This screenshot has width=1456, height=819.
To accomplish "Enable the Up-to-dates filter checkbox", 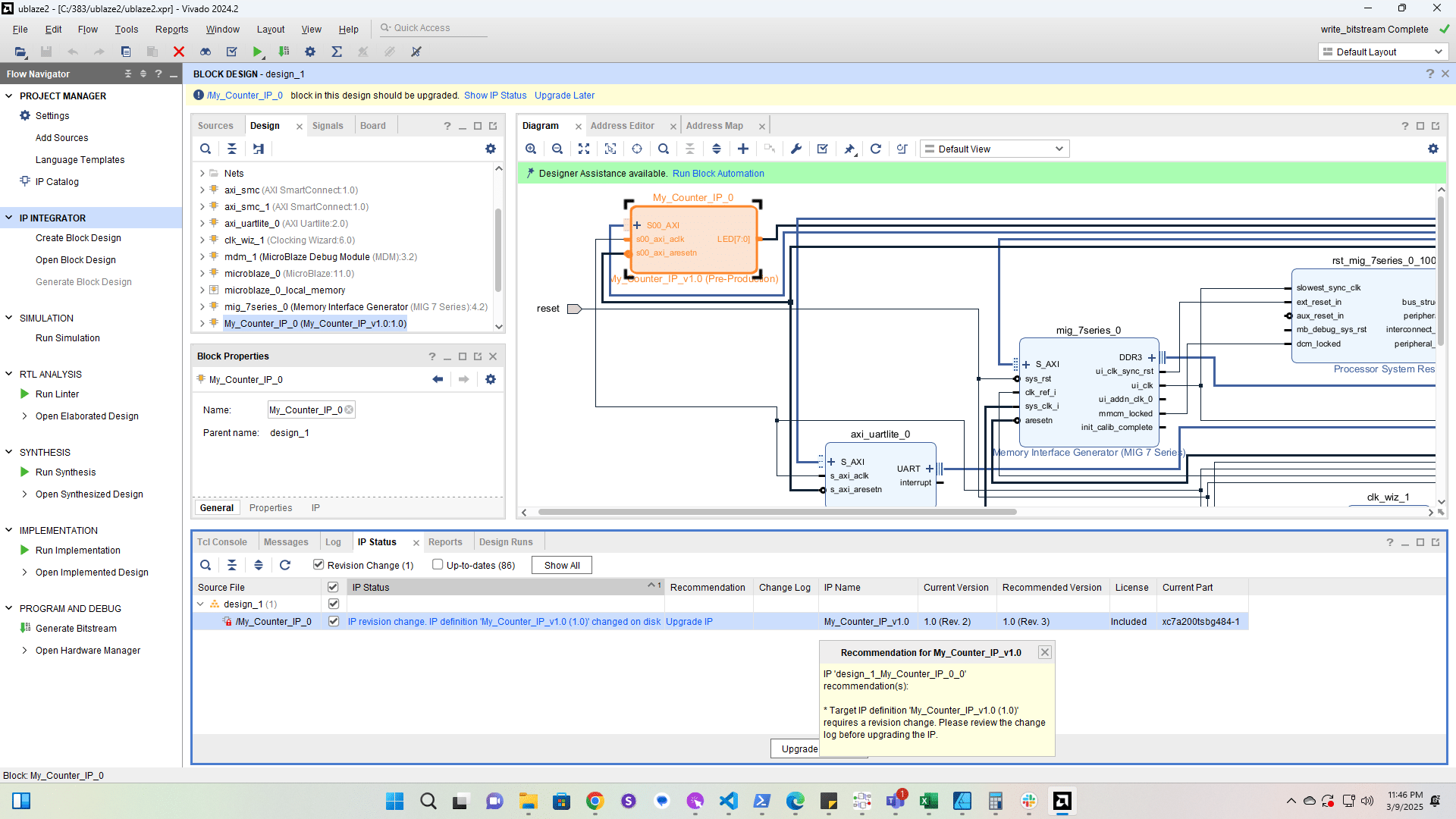I will (438, 565).
